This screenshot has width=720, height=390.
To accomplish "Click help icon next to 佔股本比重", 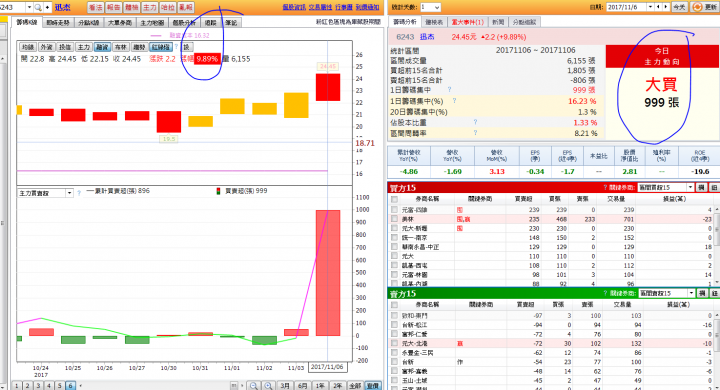I will [475, 122].
